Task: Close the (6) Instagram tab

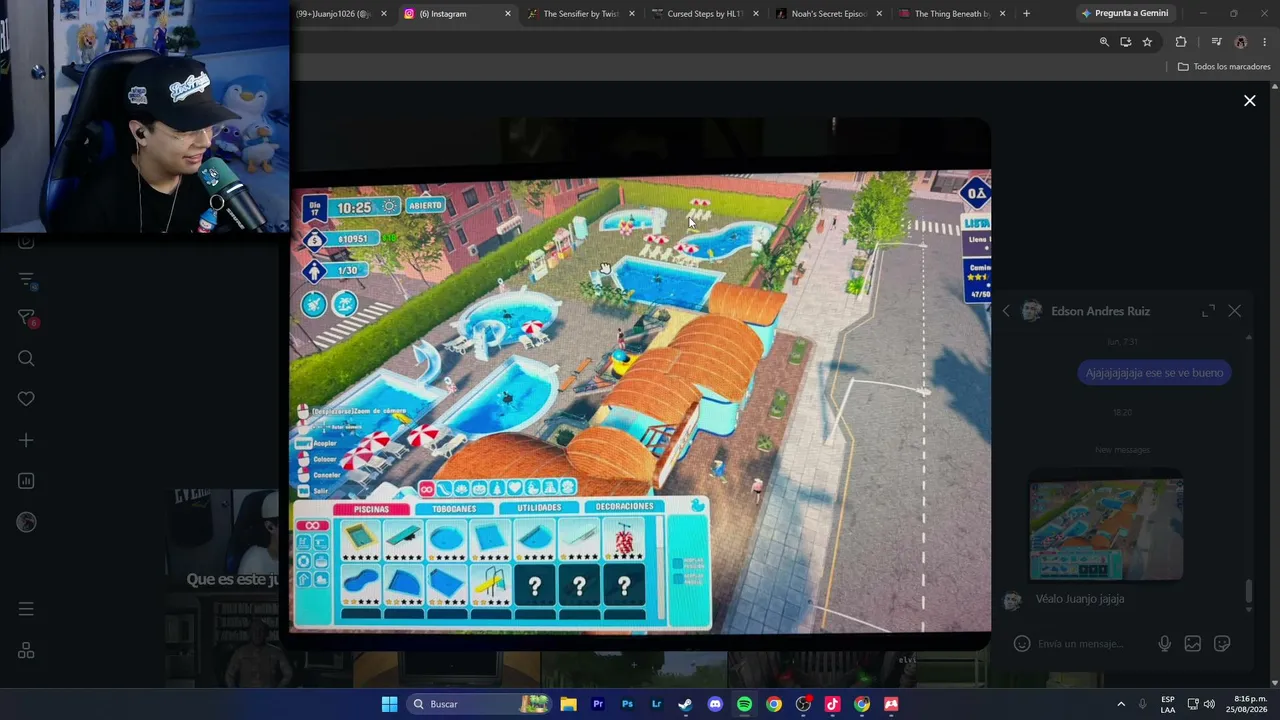Action: [508, 14]
